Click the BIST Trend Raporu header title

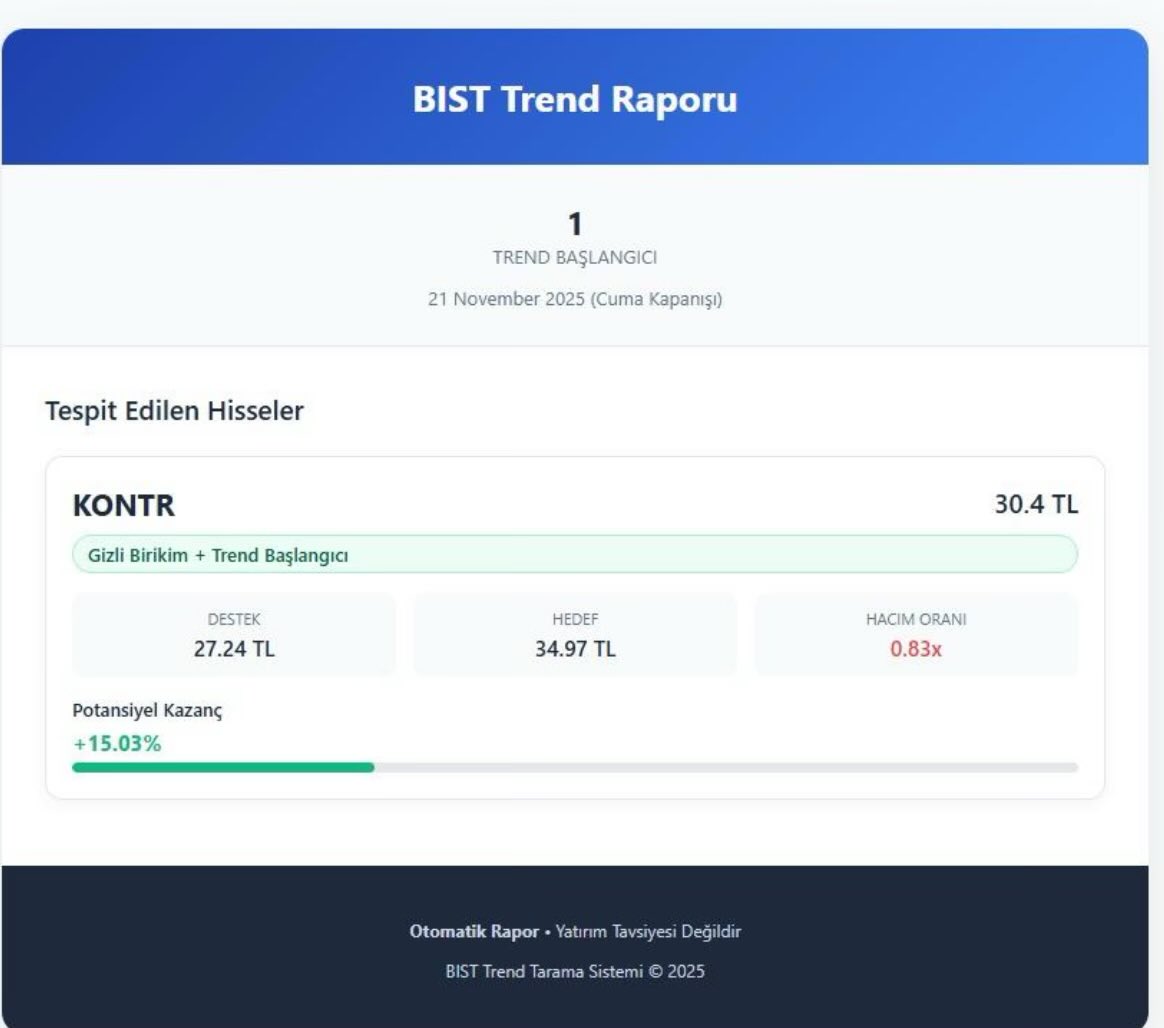[x=575, y=99]
